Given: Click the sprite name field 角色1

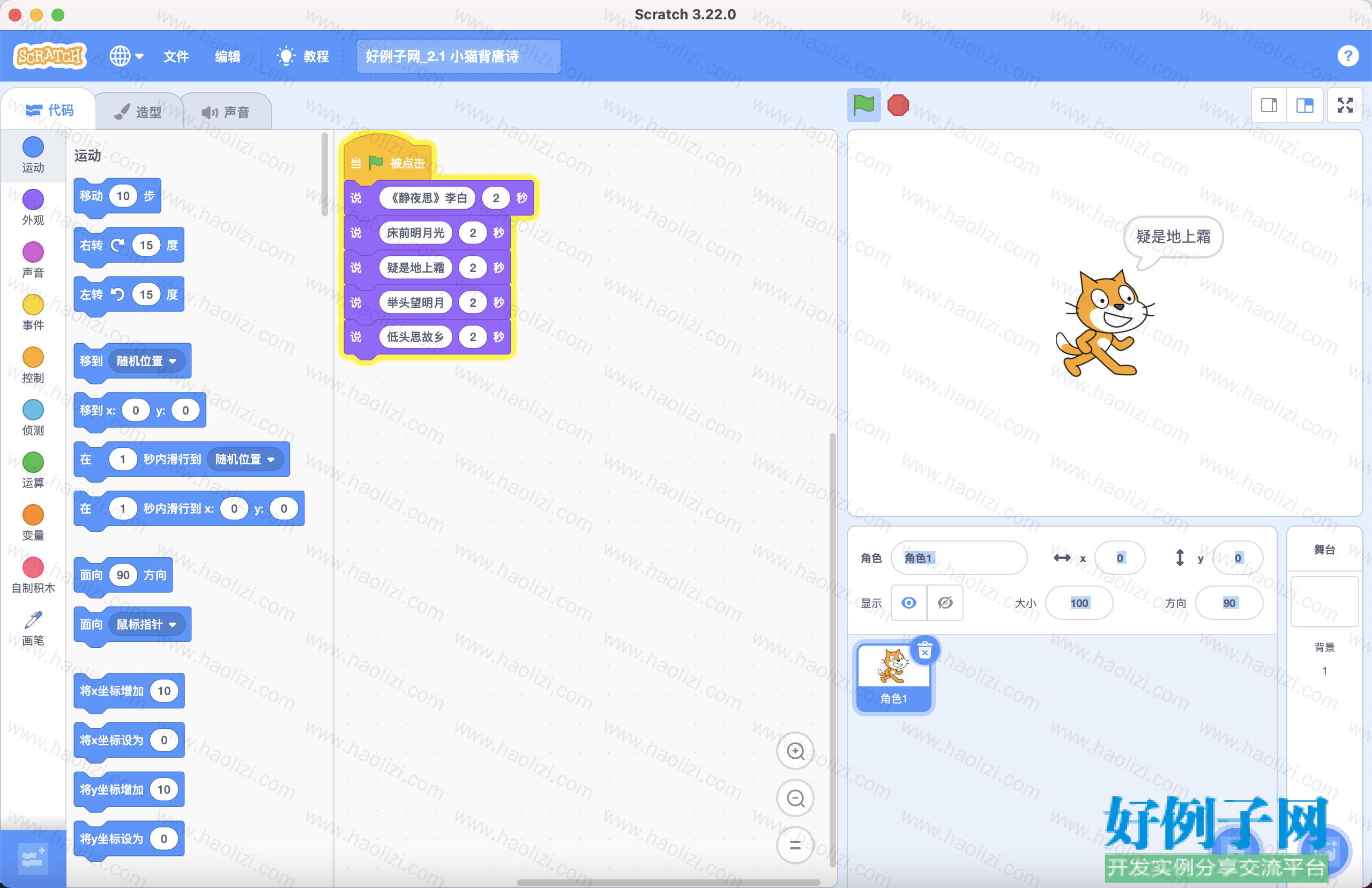Looking at the screenshot, I should [959, 558].
